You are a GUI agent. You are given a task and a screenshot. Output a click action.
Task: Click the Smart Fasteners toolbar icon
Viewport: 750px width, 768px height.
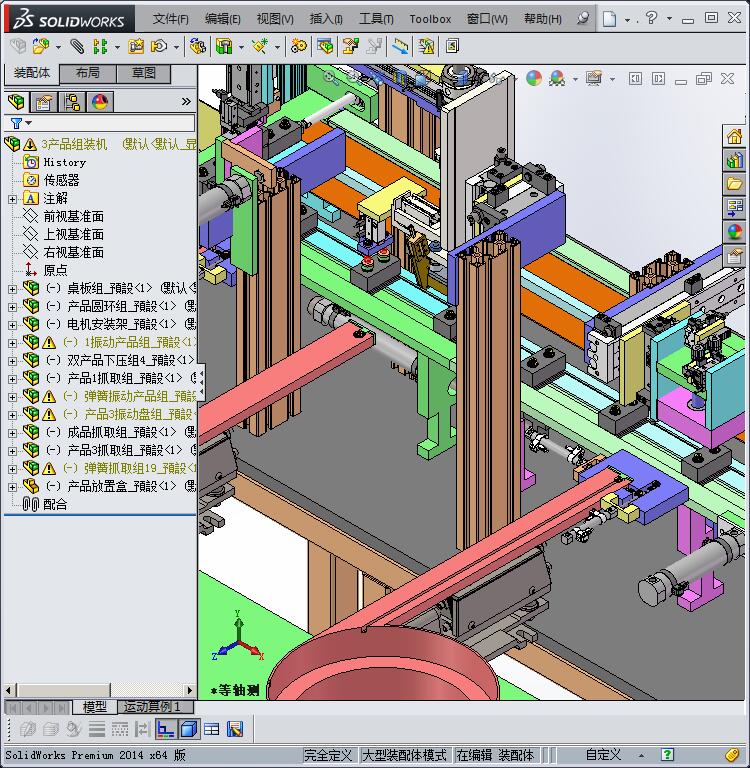[136, 47]
